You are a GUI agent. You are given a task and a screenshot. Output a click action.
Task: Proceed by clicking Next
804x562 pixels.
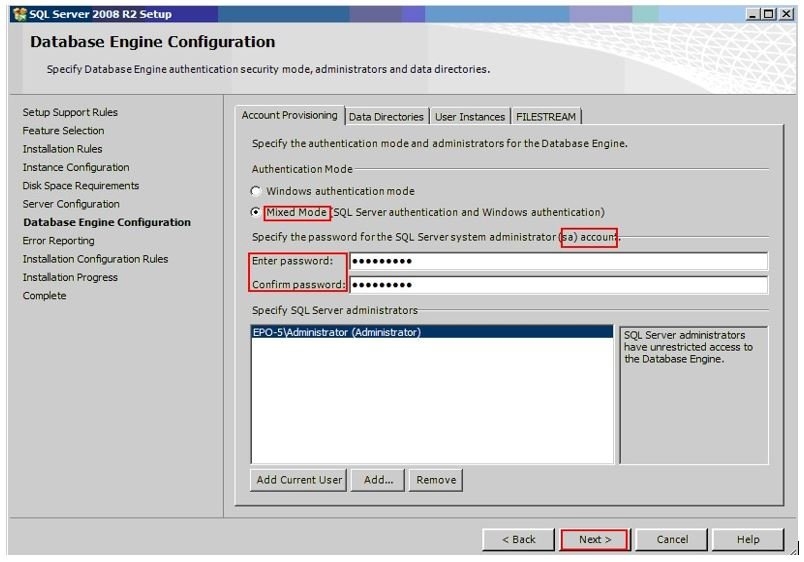click(x=594, y=540)
